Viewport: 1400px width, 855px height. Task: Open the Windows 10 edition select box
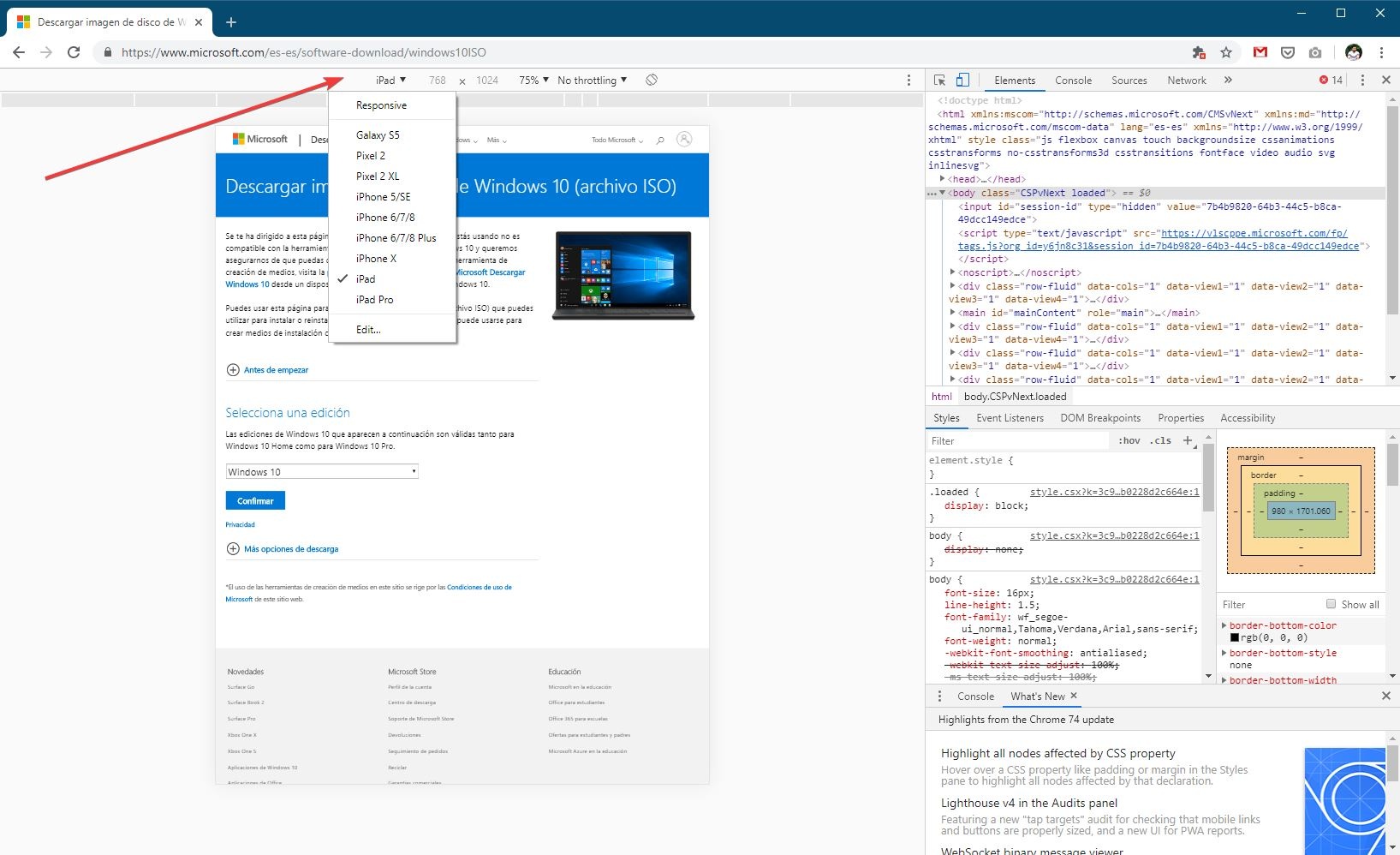(x=322, y=471)
